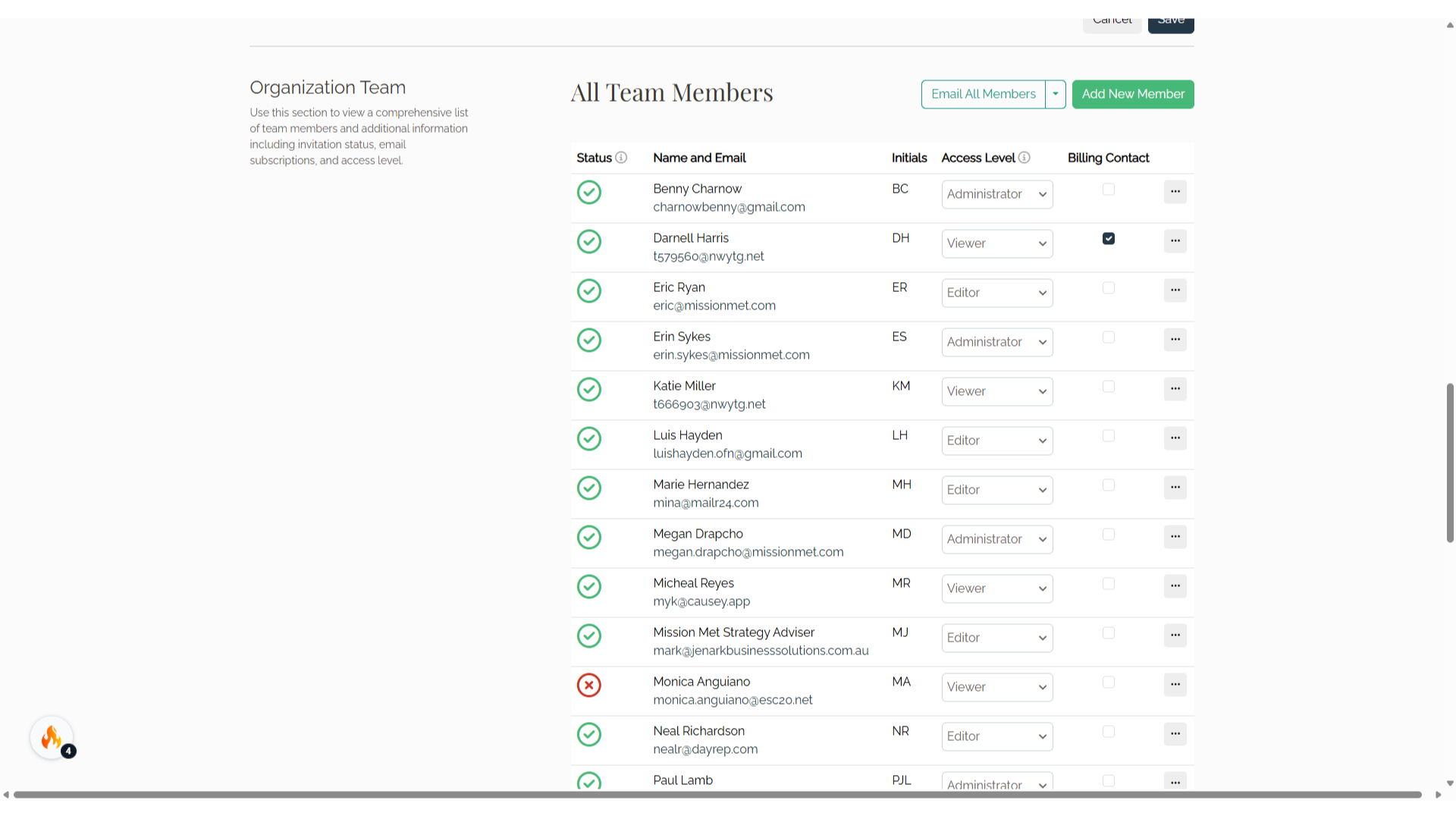Click Eric Ryan's green status checkmark
The height and width of the screenshot is (819, 1456).
589,291
